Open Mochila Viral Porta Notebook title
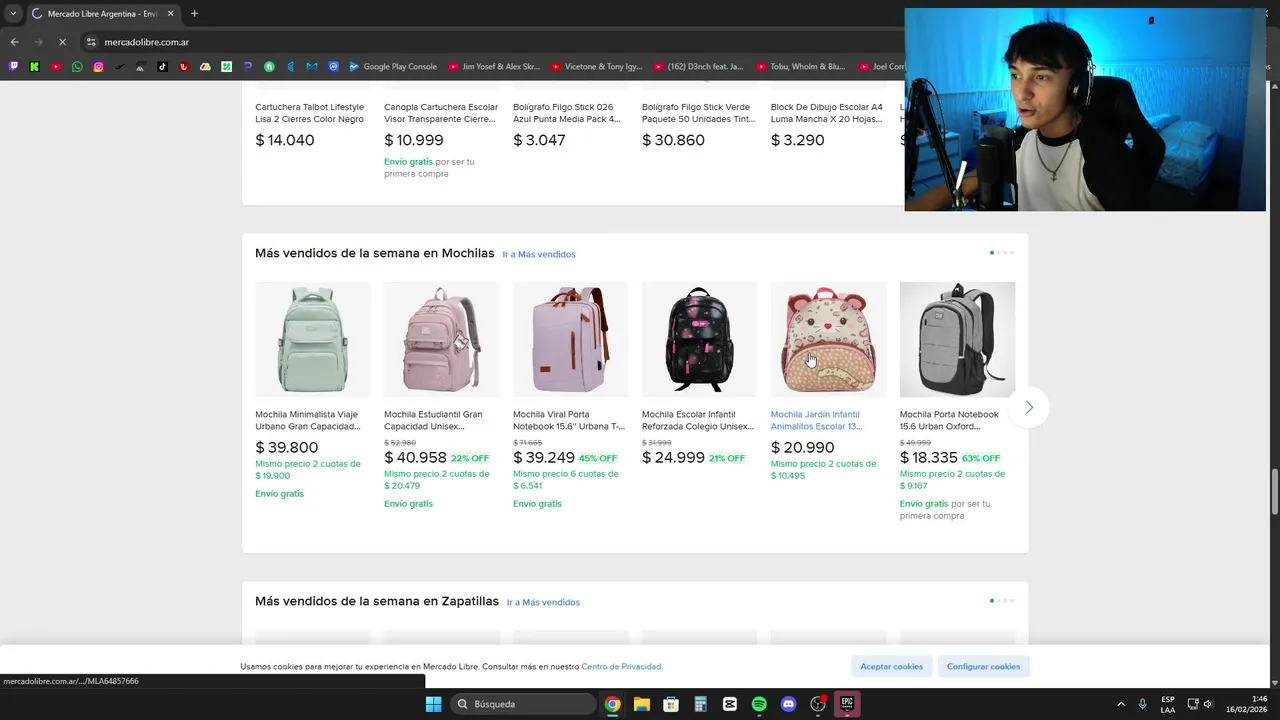 pos(569,420)
